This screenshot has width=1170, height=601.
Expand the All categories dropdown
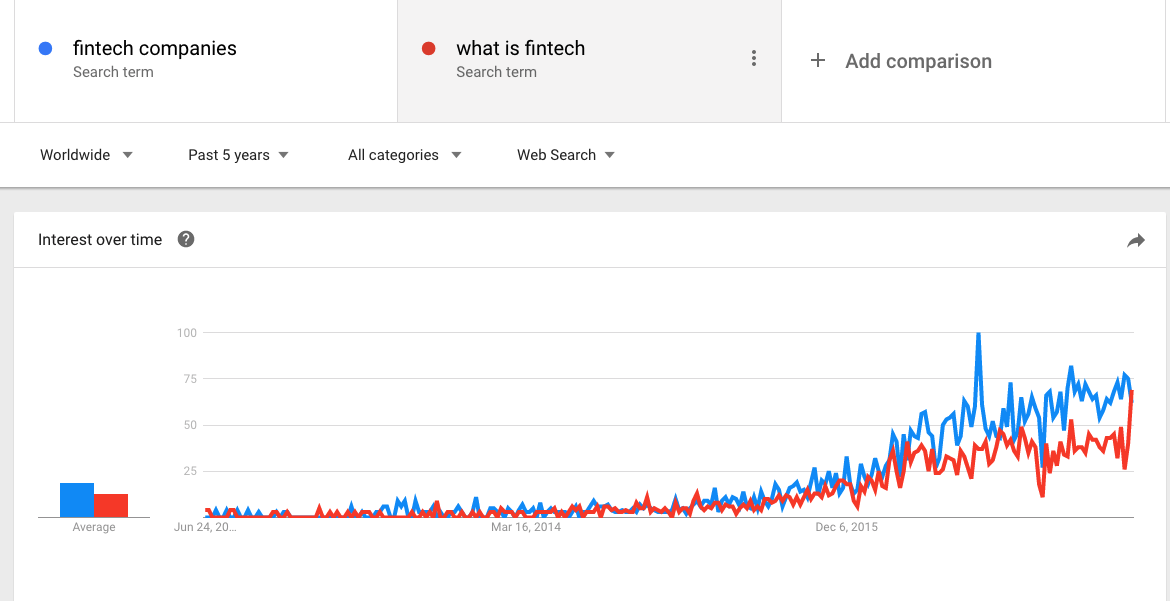(405, 155)
